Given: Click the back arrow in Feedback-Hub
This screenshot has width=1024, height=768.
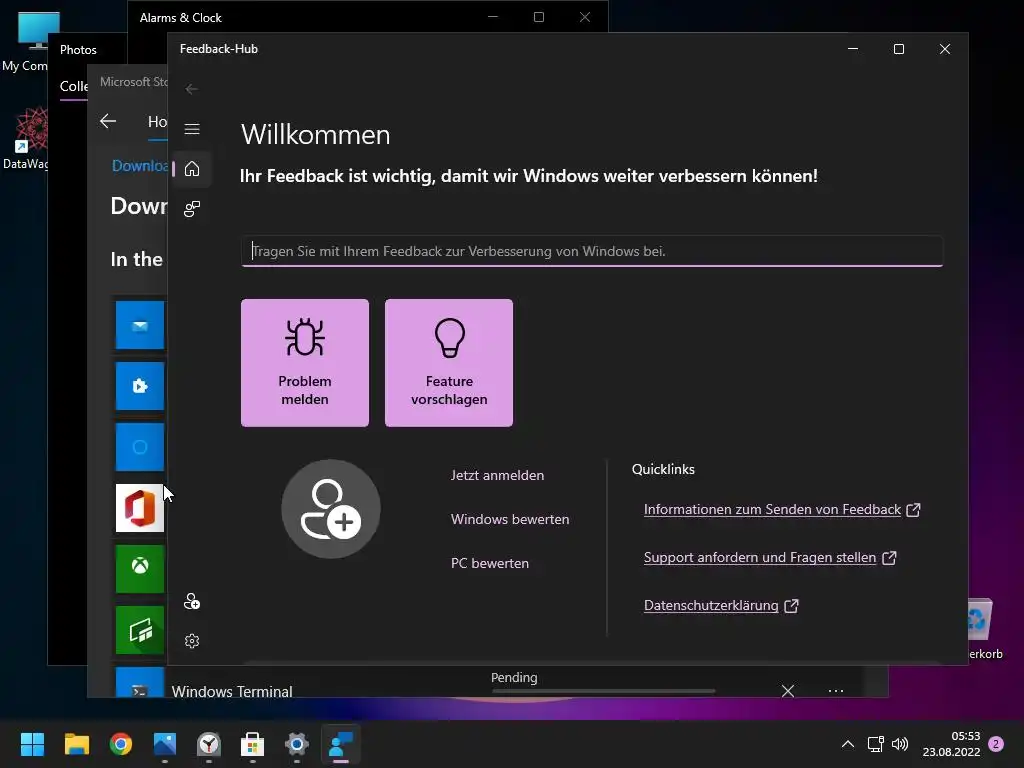Looking at the screenshot, I should (191, 89).
